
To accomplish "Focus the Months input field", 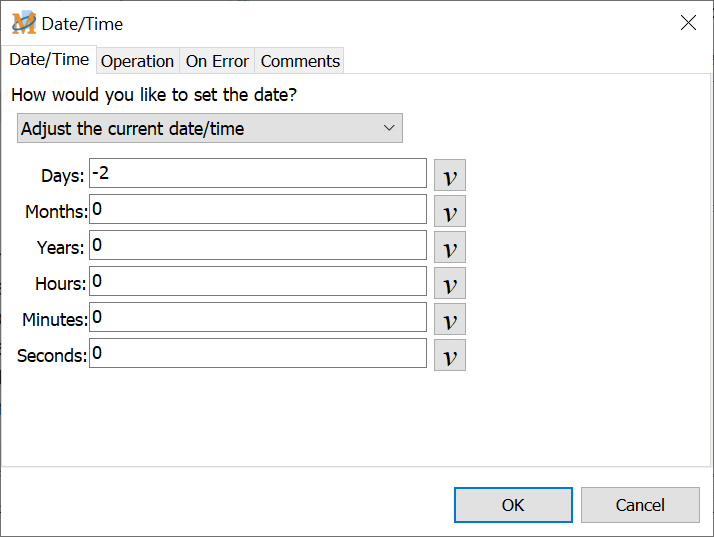I will (257, 209).
